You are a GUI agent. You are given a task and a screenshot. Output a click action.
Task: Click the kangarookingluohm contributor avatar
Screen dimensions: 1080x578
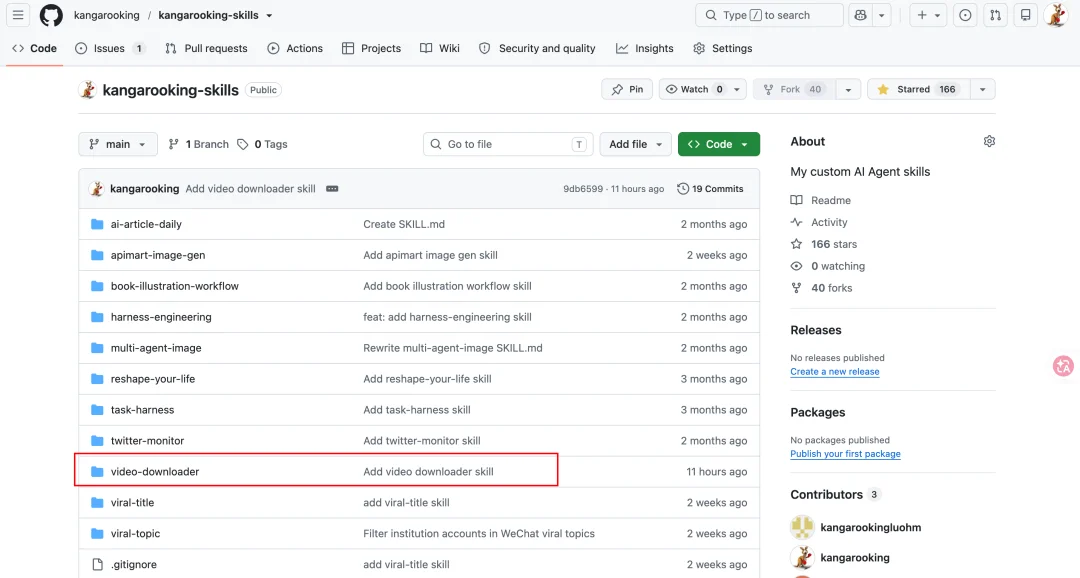[x=802, y=527]
